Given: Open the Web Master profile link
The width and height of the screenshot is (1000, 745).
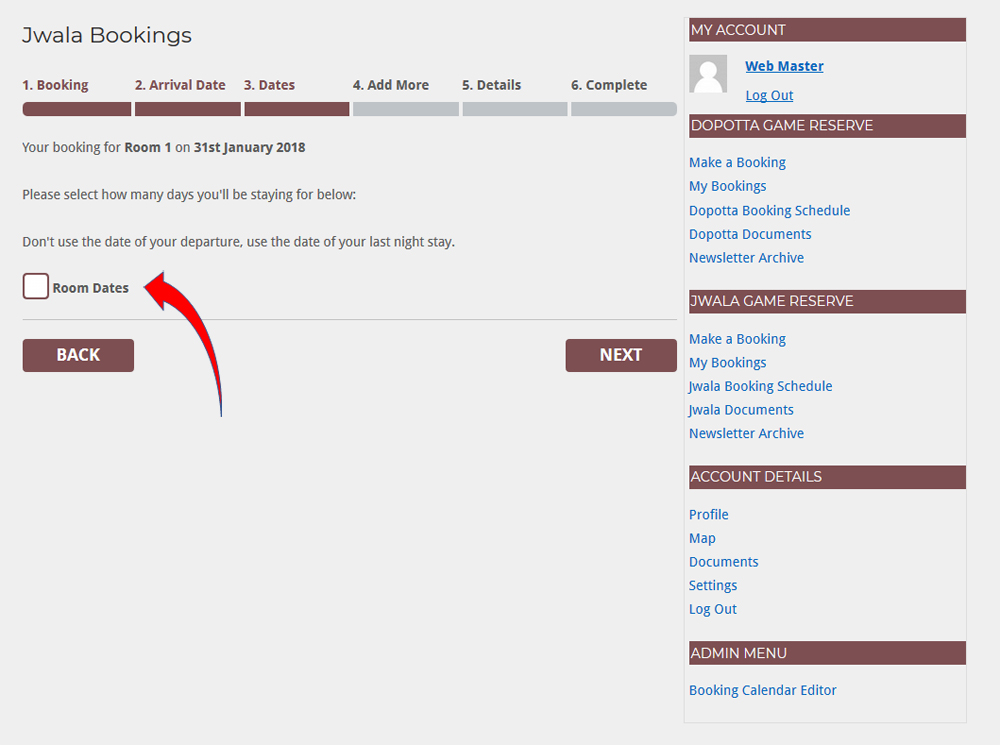Looking at the screenshot, I should tap(784, 66).
